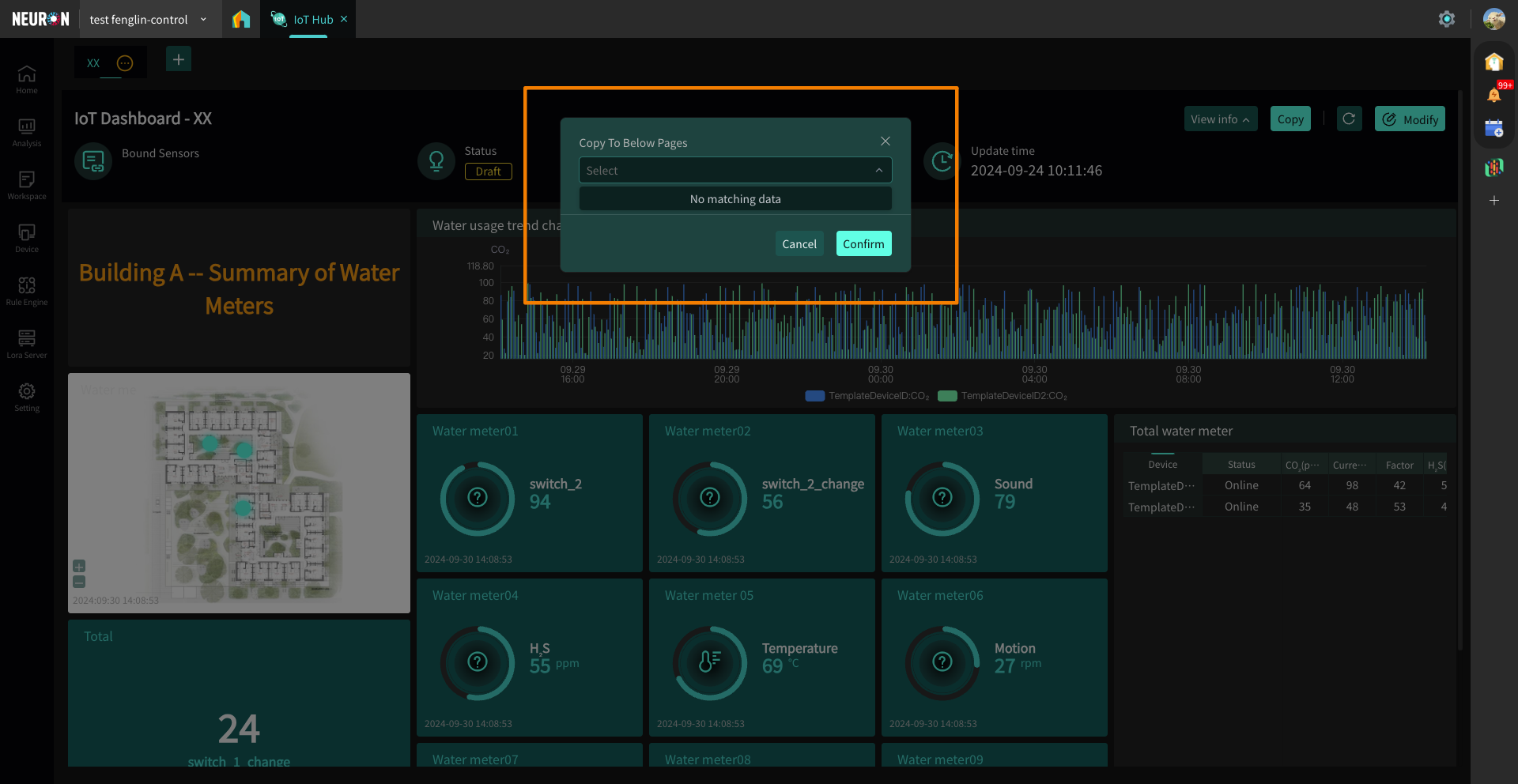Image resolution: width=1518 pixels, height=784 pixels.
Task: Open the user avatar profile
Action: (1494, 19)
